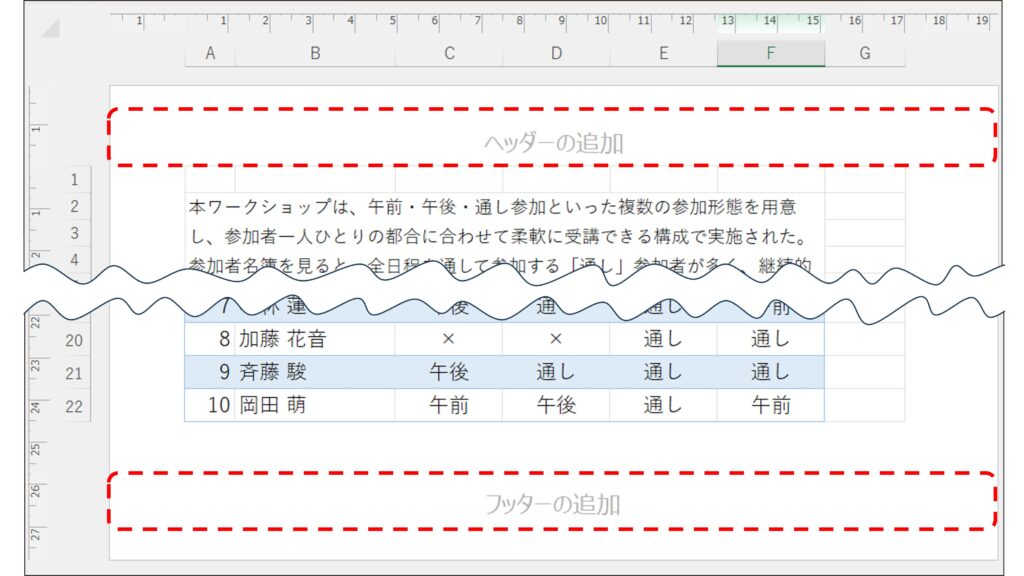
Task: Select the row 1 header
Action: pyautogui.click(x=74, y=181)
